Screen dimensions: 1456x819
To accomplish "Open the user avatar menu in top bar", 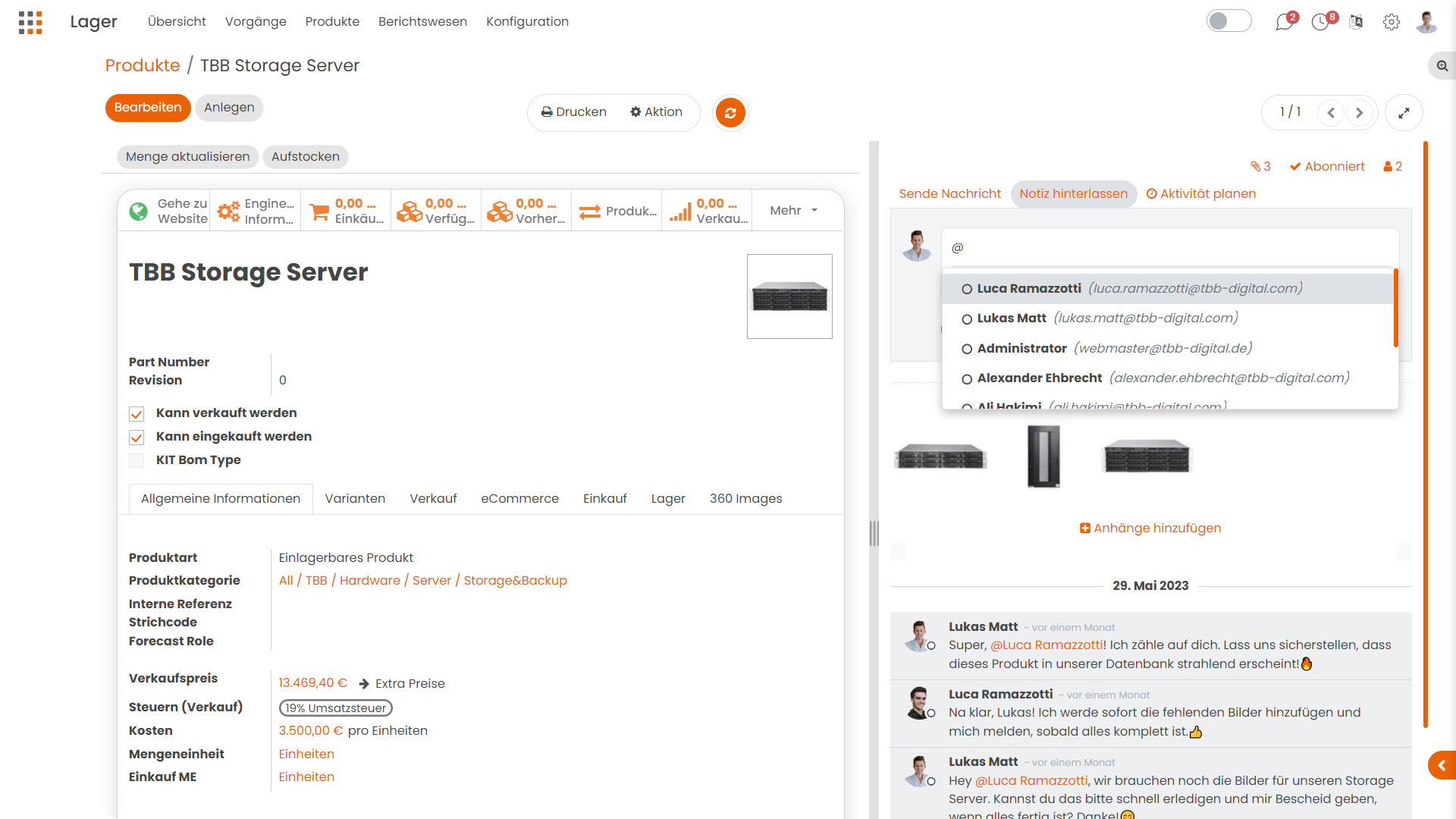I will coord(1426,22).
